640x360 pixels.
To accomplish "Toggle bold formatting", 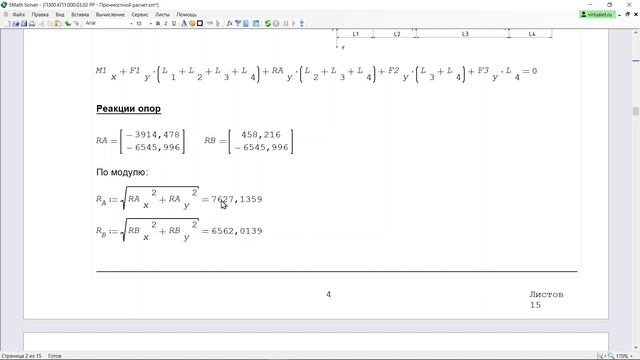I will 158,23.
